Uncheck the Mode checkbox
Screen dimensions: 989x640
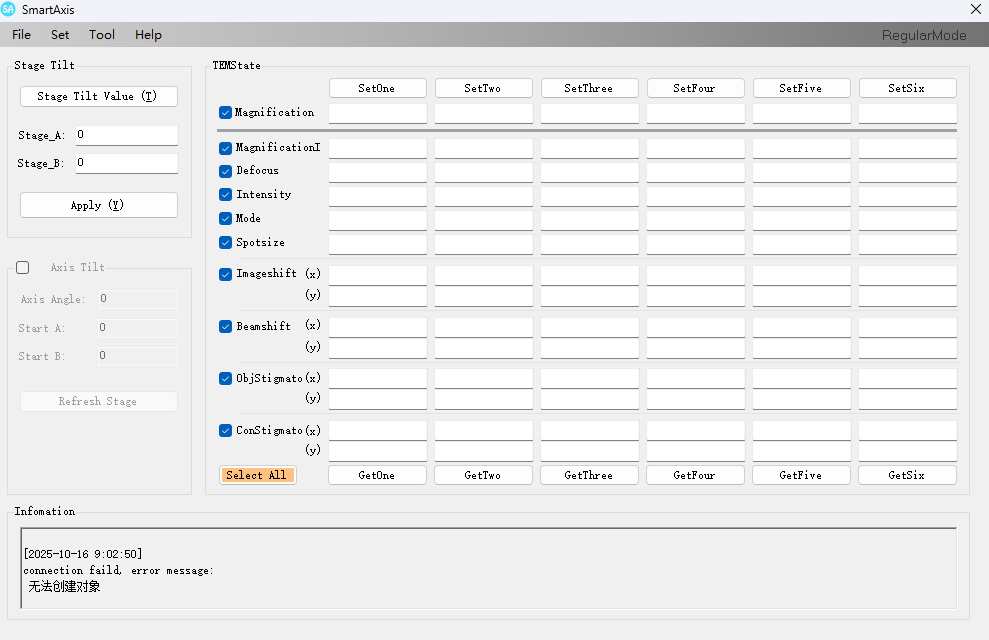pos(225,218)
